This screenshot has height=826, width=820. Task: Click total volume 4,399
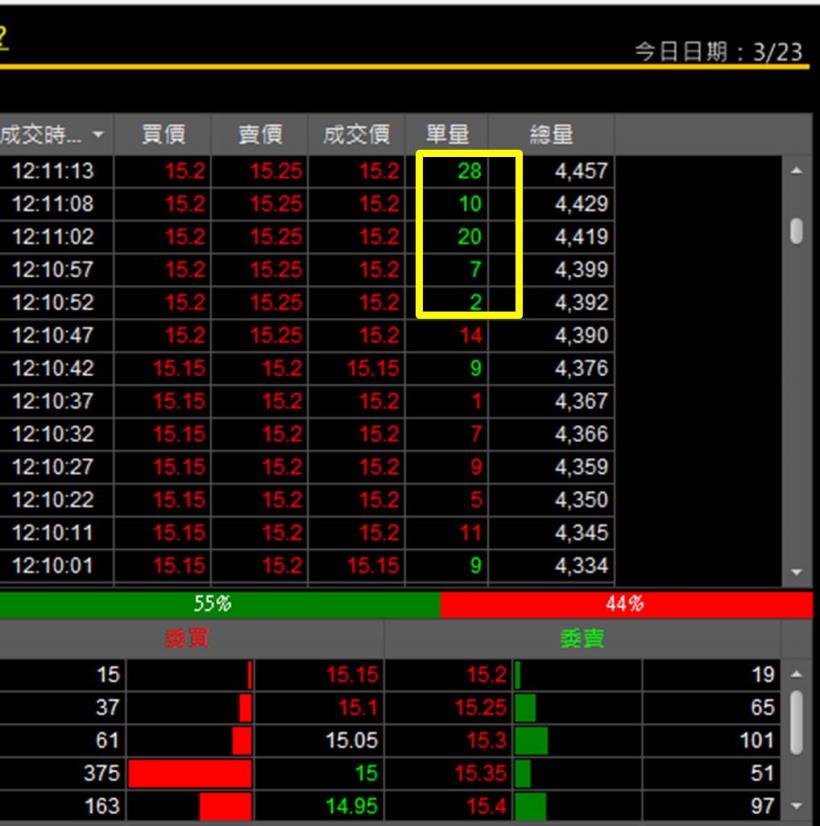pos(581,269)
